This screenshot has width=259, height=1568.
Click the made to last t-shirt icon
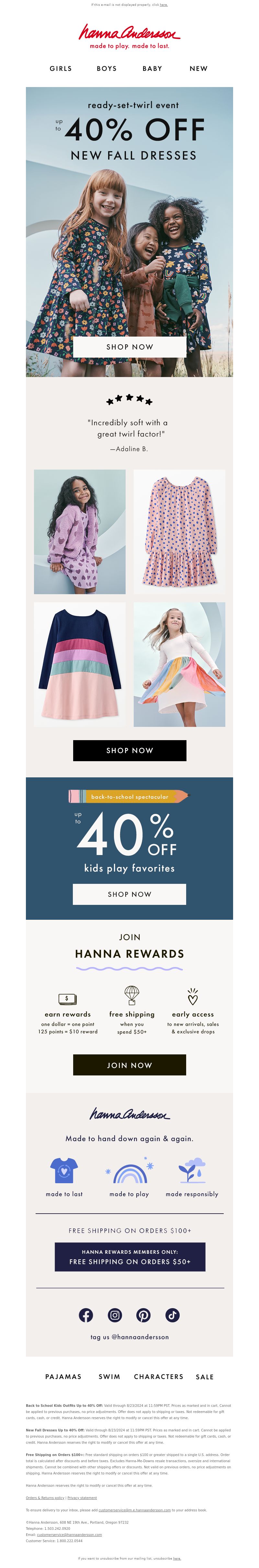(64, 1170)
